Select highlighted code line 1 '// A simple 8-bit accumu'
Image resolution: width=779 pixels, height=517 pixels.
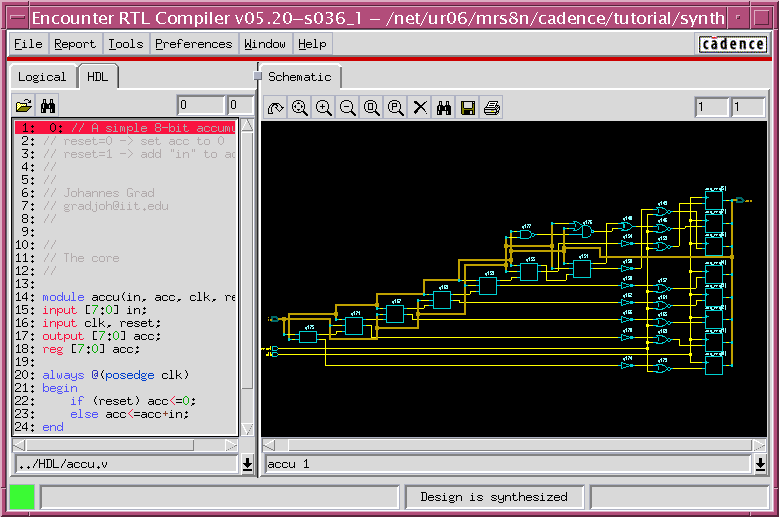click(125, 128)
